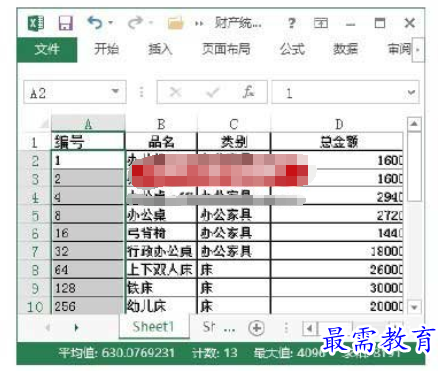Click horizontal scrollbar left arrow
444x371 pixels.
coord(310,328)
